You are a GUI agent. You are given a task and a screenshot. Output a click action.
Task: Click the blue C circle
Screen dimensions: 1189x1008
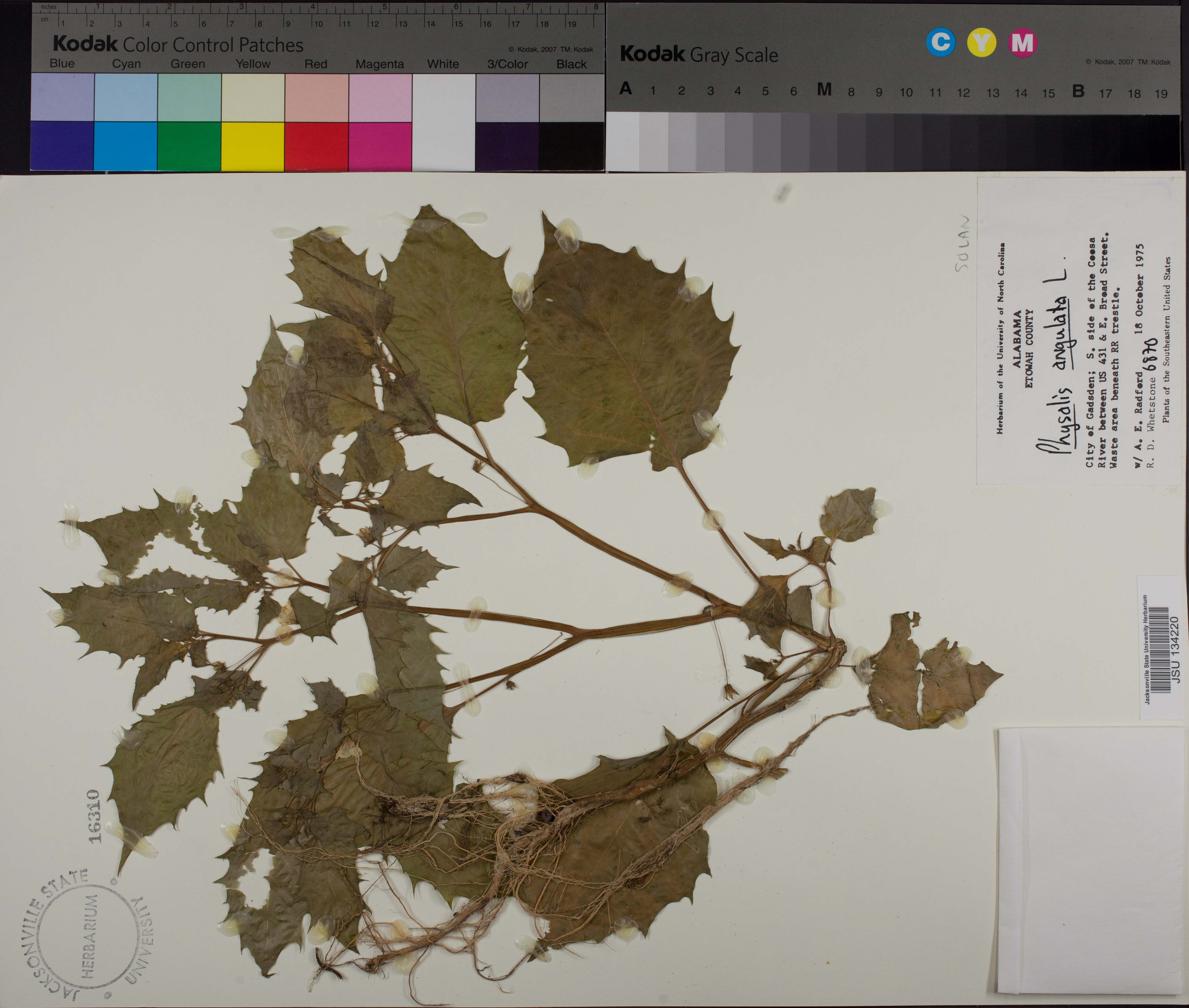coord(940,42)
